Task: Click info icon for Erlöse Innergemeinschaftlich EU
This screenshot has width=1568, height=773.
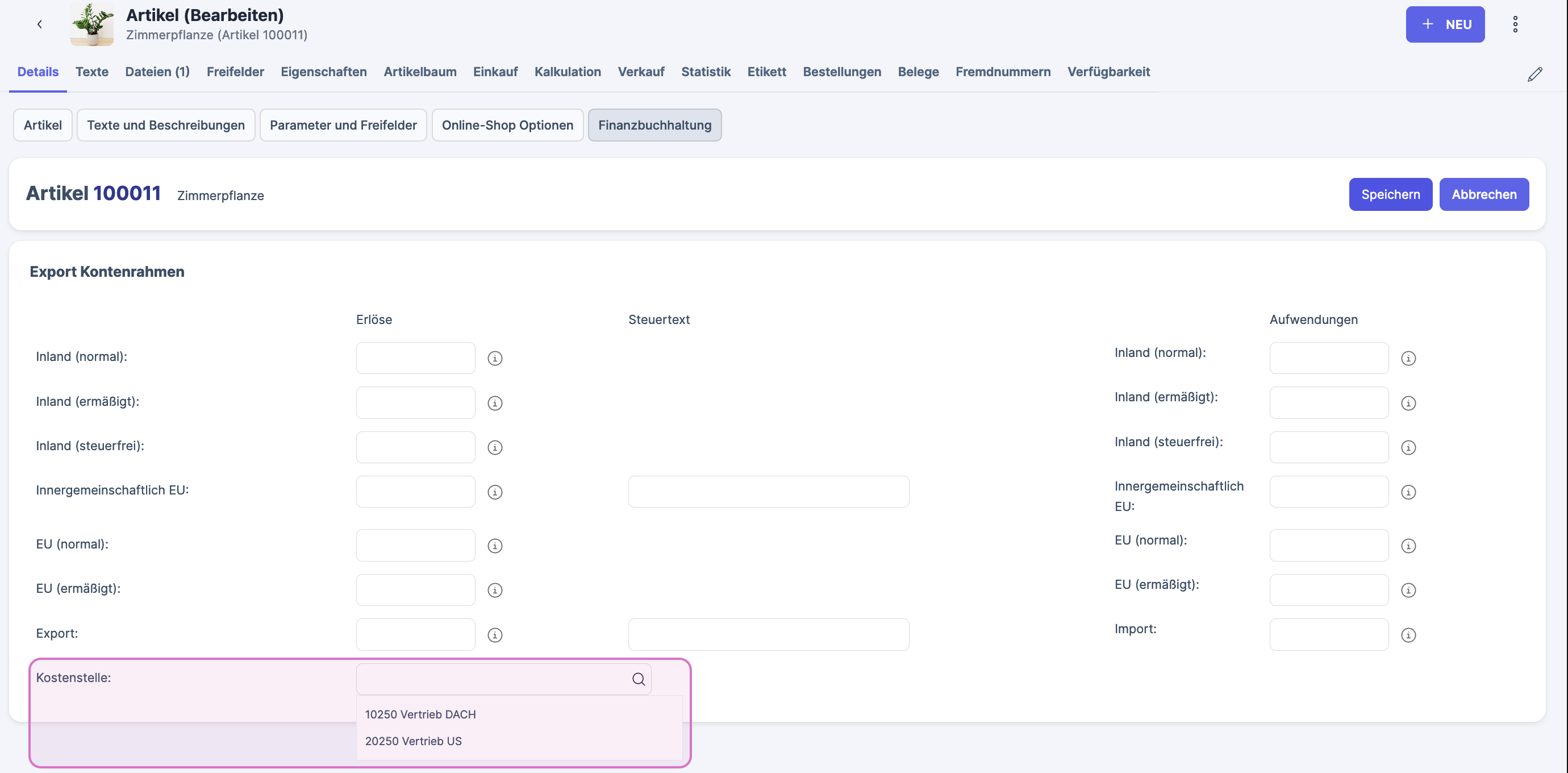Action: pyautogui.click(x=495, y=492)
